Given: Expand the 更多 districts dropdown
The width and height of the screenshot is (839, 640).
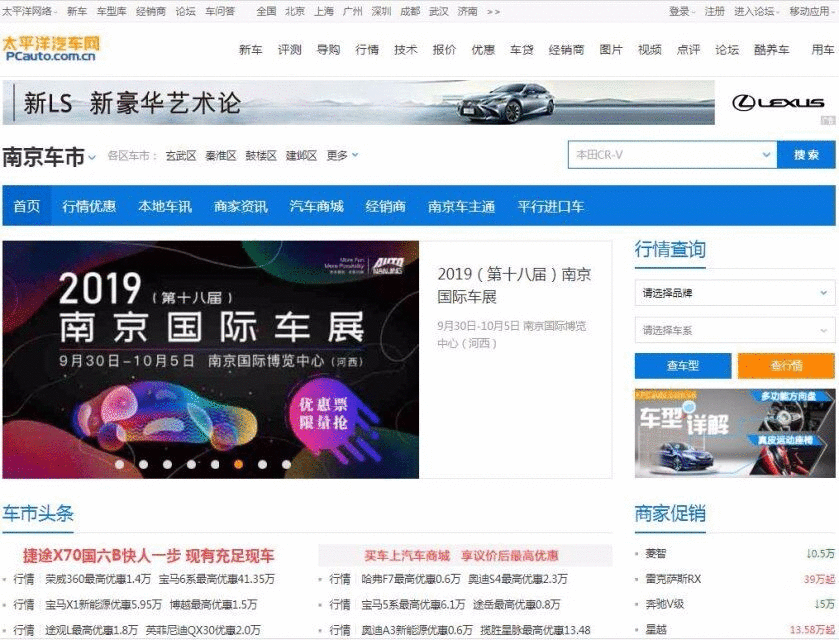Looking at the screenshot, I should (x=342, y=156).
